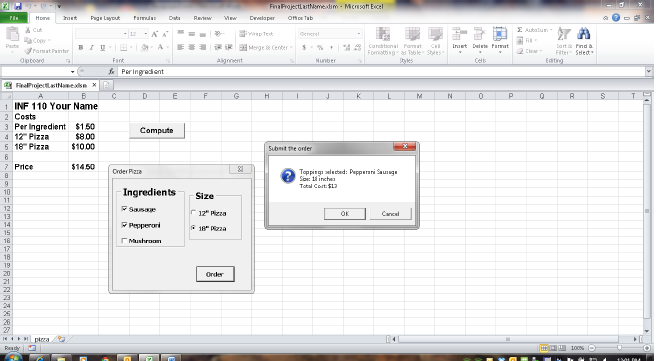Screen dimensions: 671x361
Task: Open Find & Select binoculars
Action: (584, 41)
